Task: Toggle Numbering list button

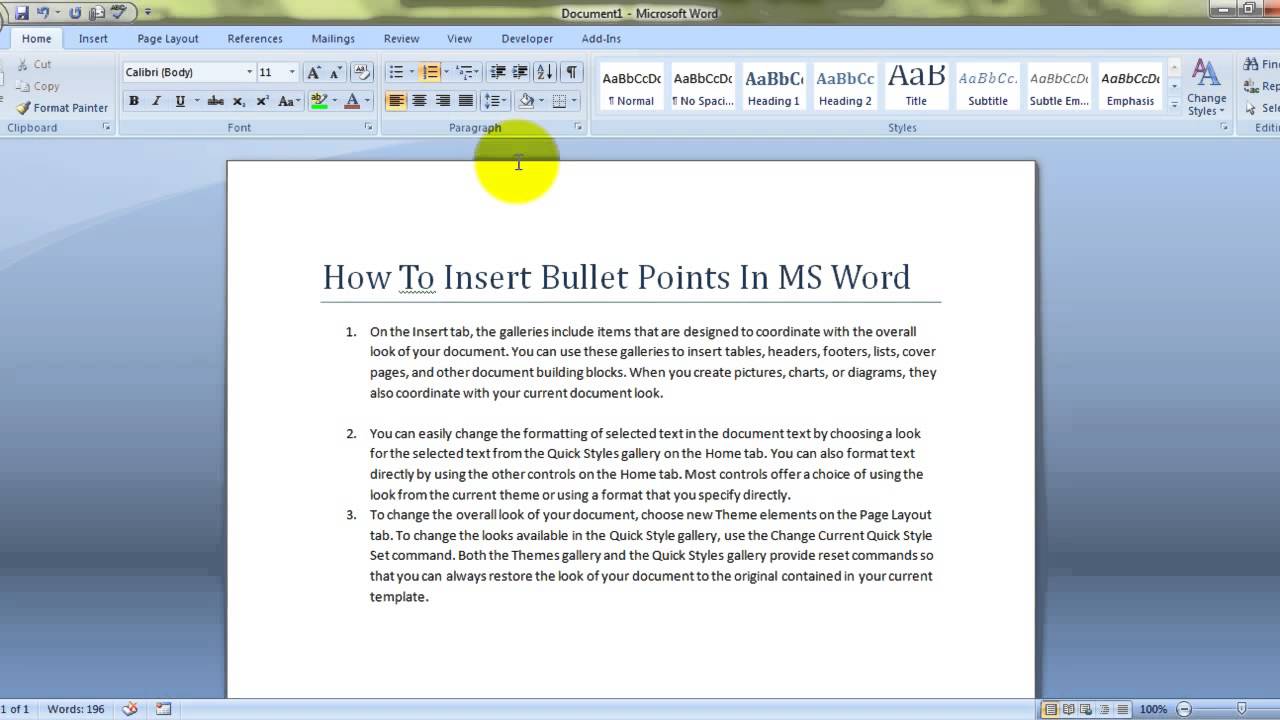Action: coord(429,72)
